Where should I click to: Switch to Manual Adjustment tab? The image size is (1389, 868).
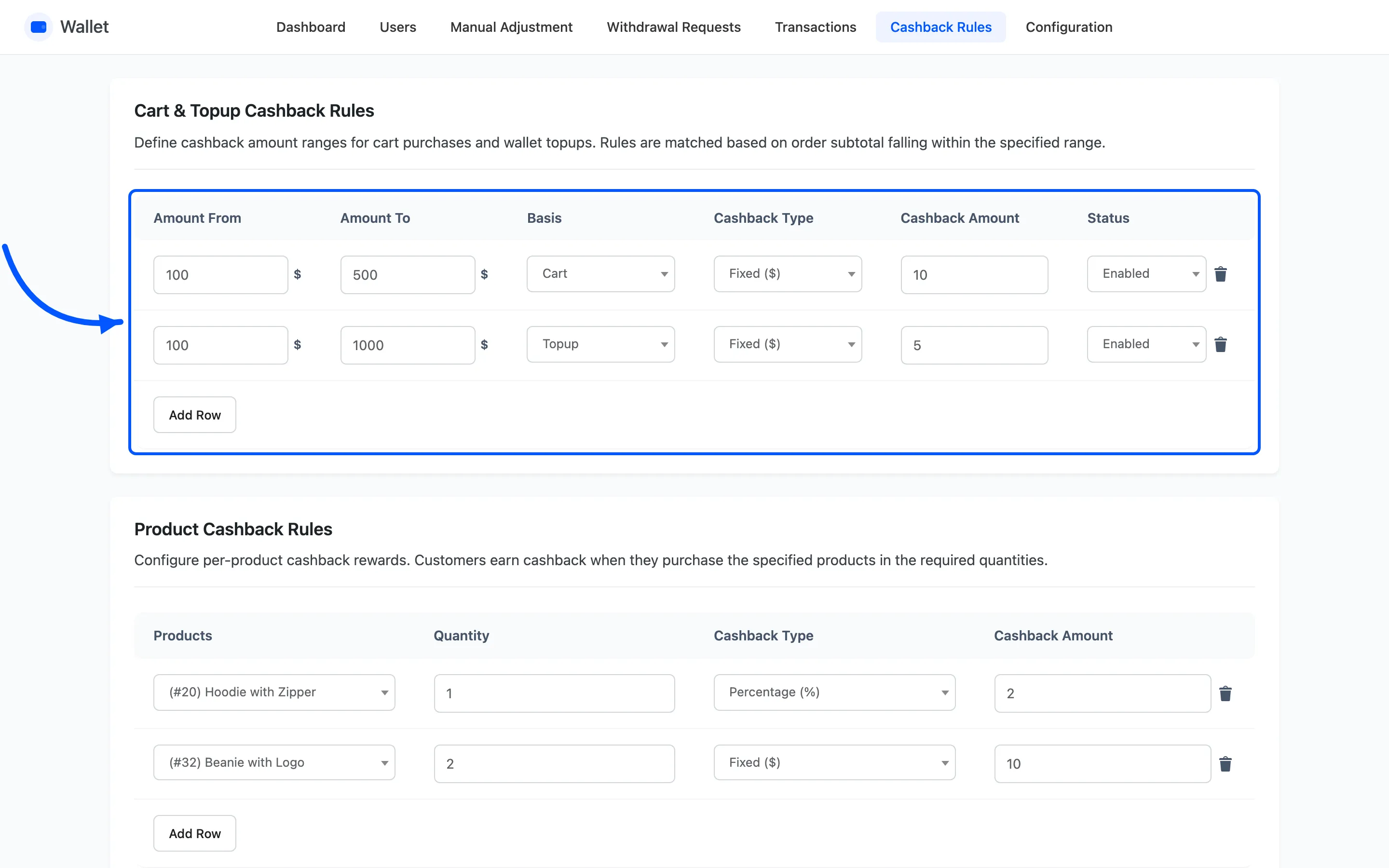511,27
